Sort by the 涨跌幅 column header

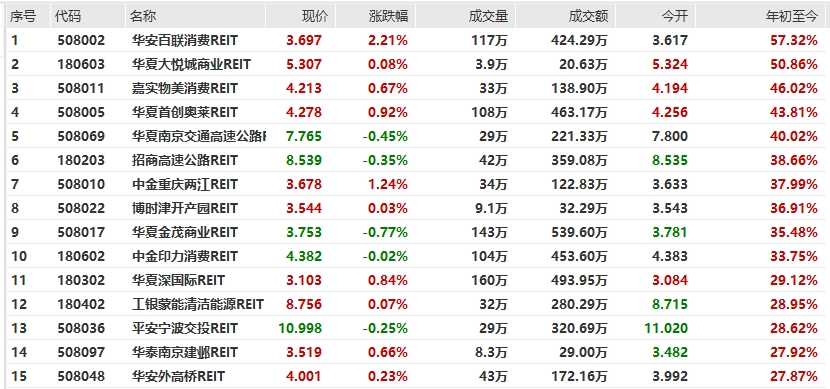click(388, 16)
